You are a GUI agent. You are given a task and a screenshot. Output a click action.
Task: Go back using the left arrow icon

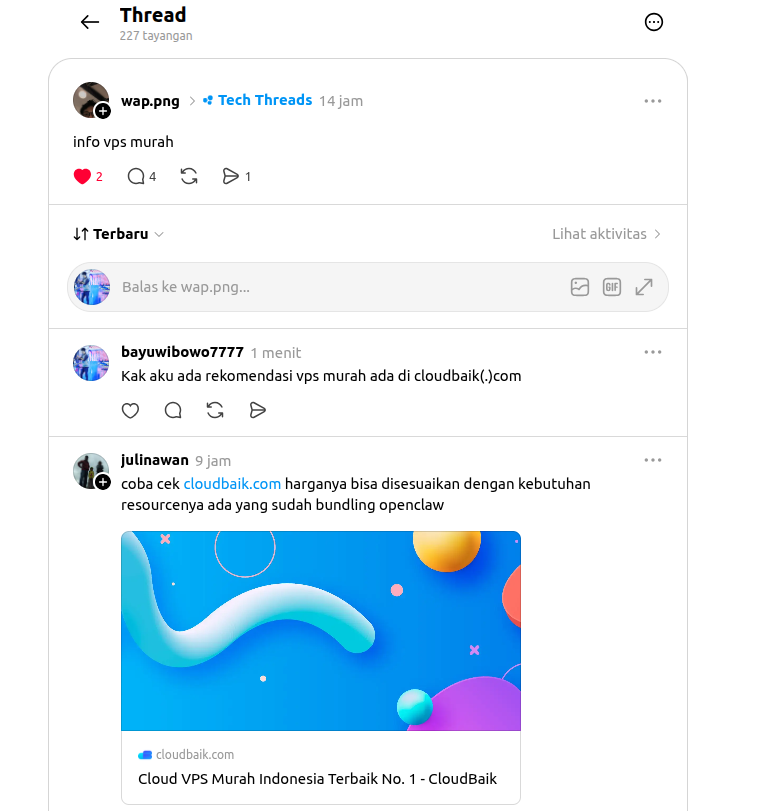(89, 22)
